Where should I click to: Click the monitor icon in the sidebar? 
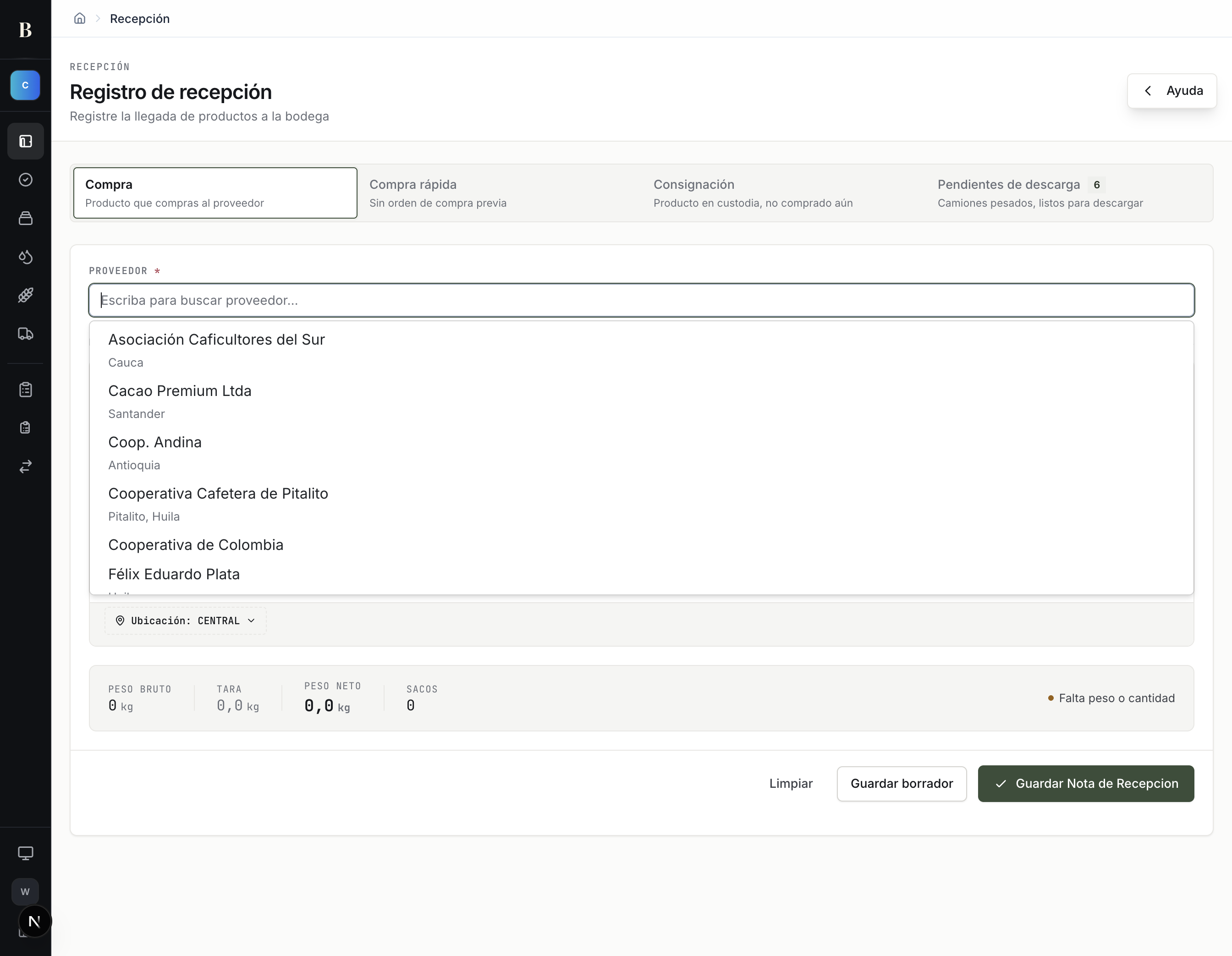pos(25,853)
